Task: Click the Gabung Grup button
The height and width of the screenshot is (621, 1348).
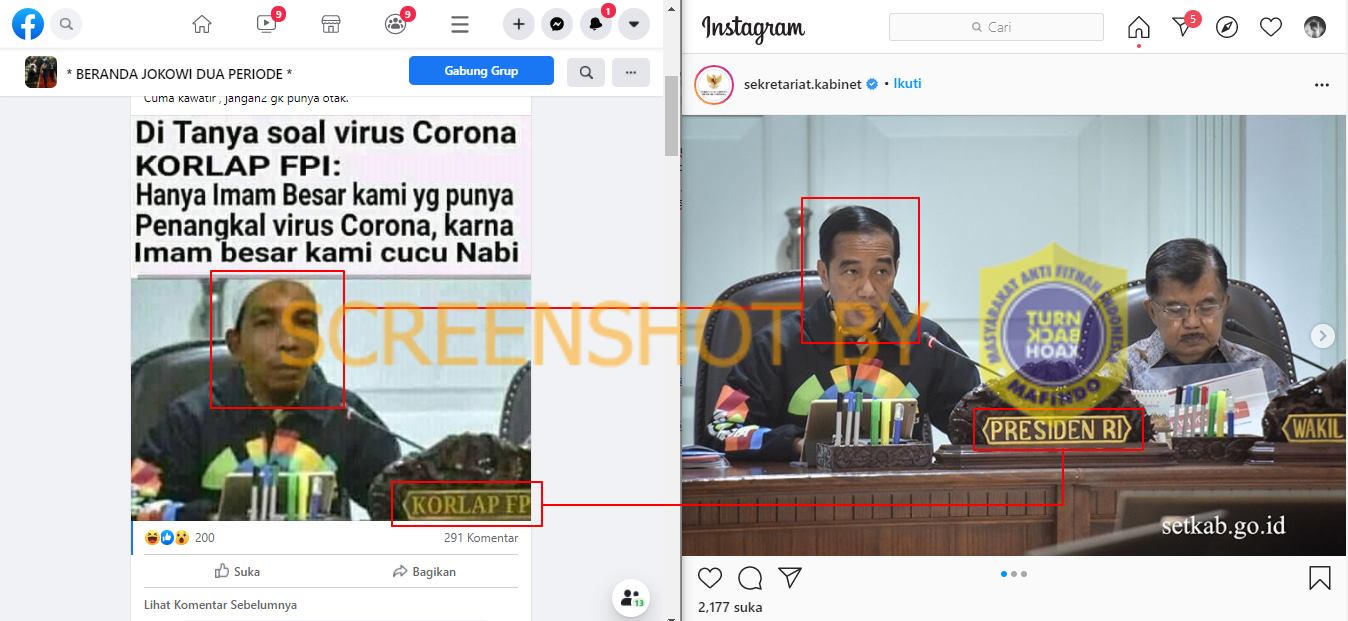Action: (x=481, y=71)
